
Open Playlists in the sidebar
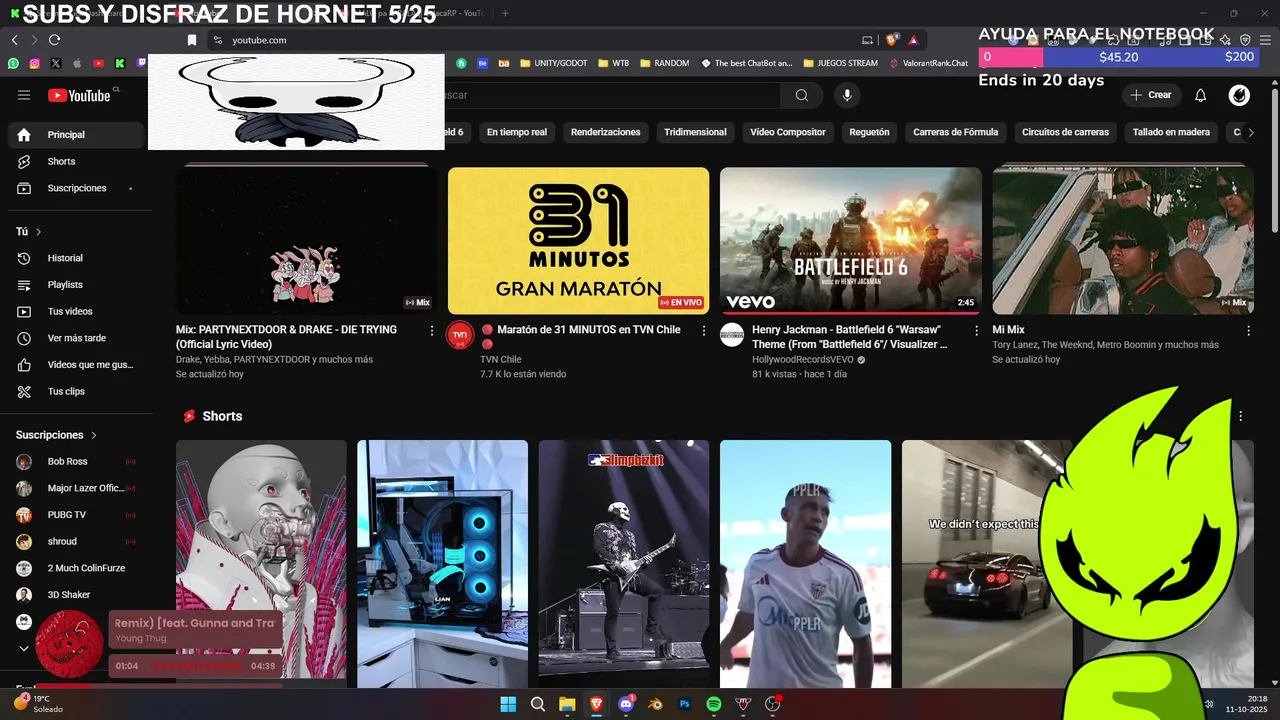pos(77,285)
